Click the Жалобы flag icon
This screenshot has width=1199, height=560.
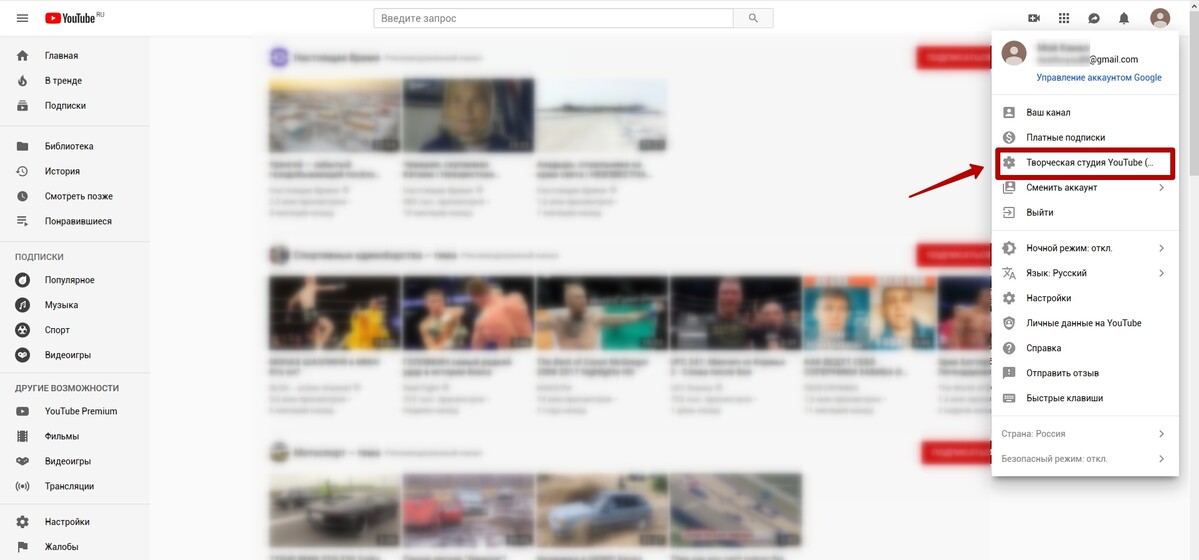(22, 547)
